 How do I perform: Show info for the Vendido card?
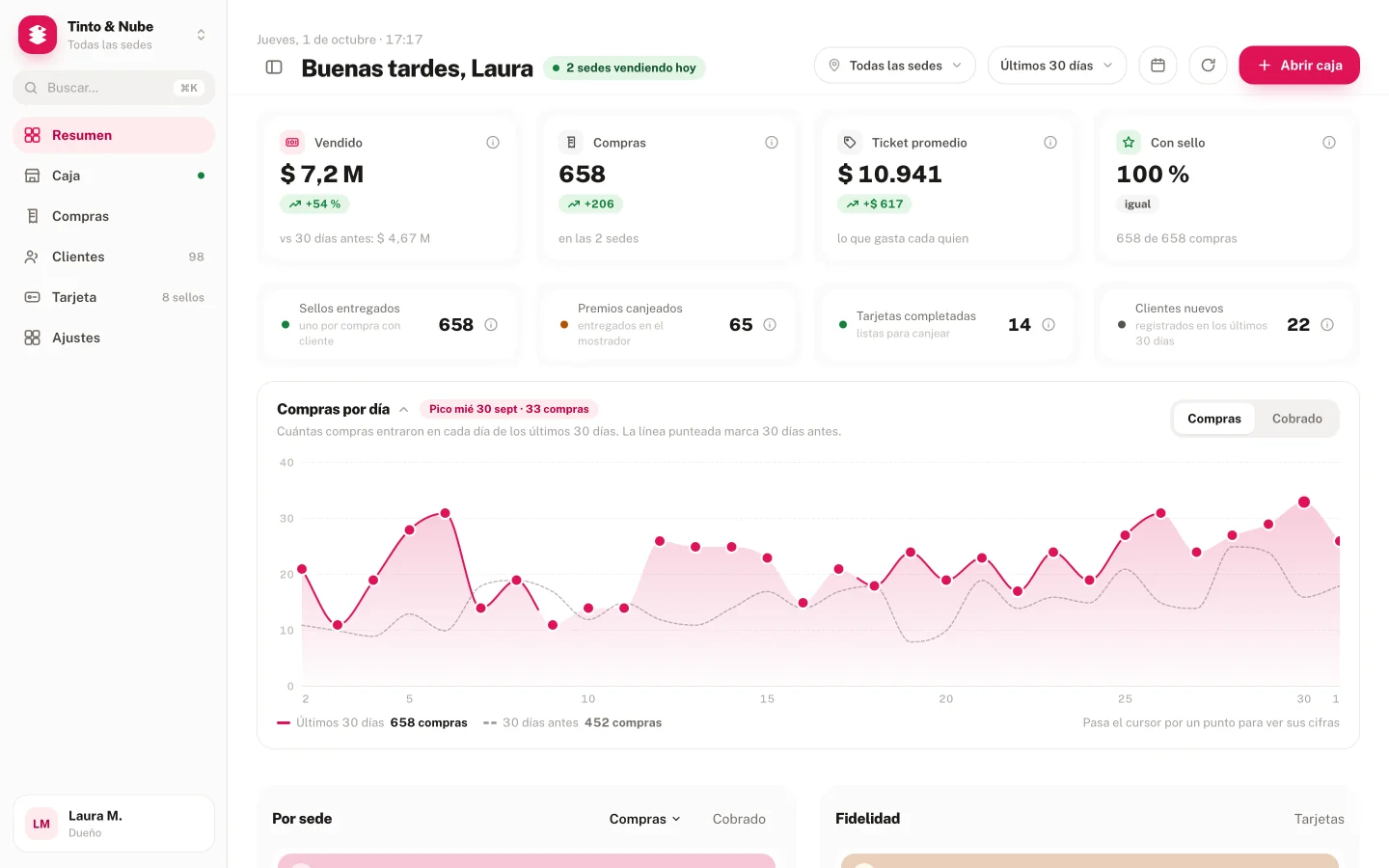493,143
